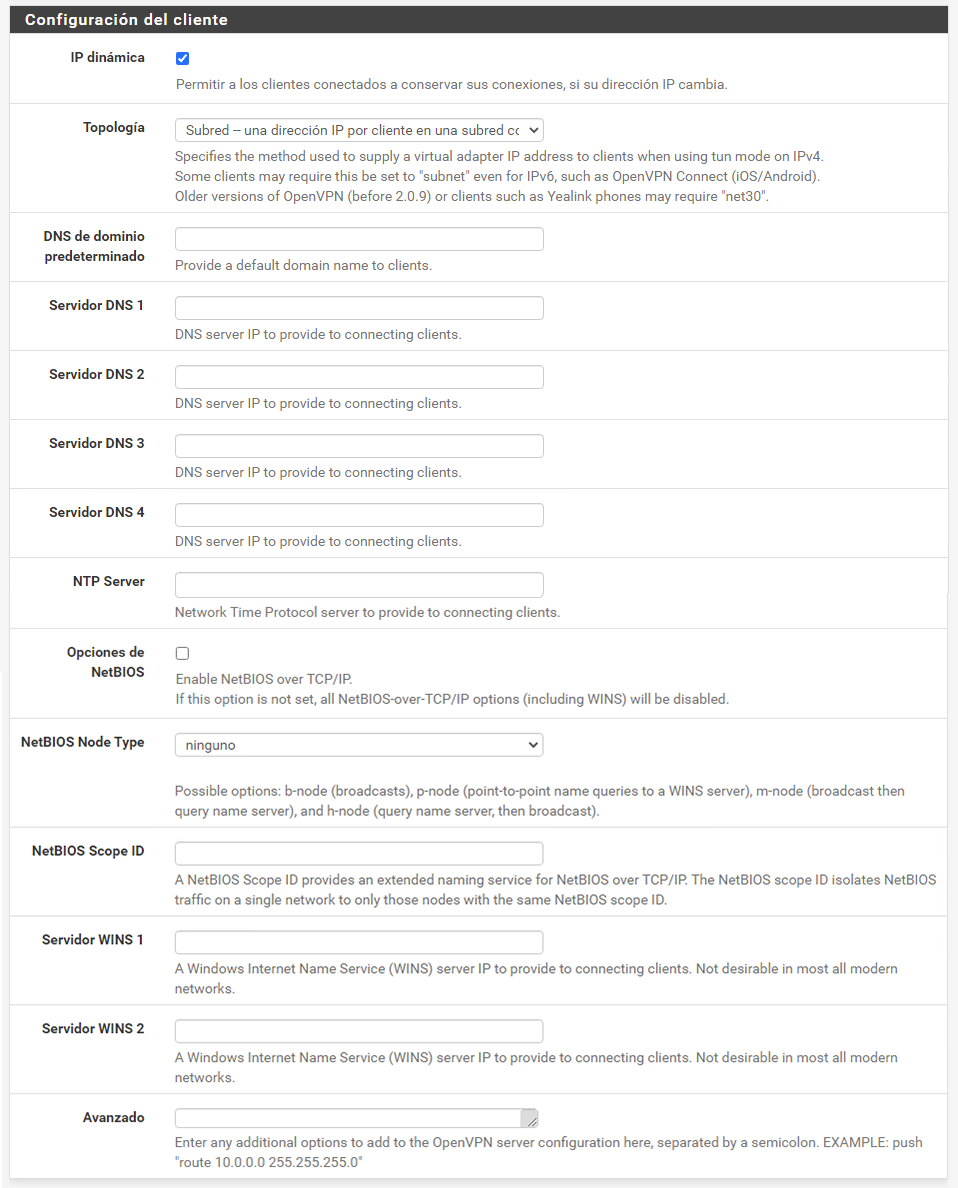Select the Servidor WINS 1 input
The height and width of the screenshot is (1188, 958).
coord(358,942)
